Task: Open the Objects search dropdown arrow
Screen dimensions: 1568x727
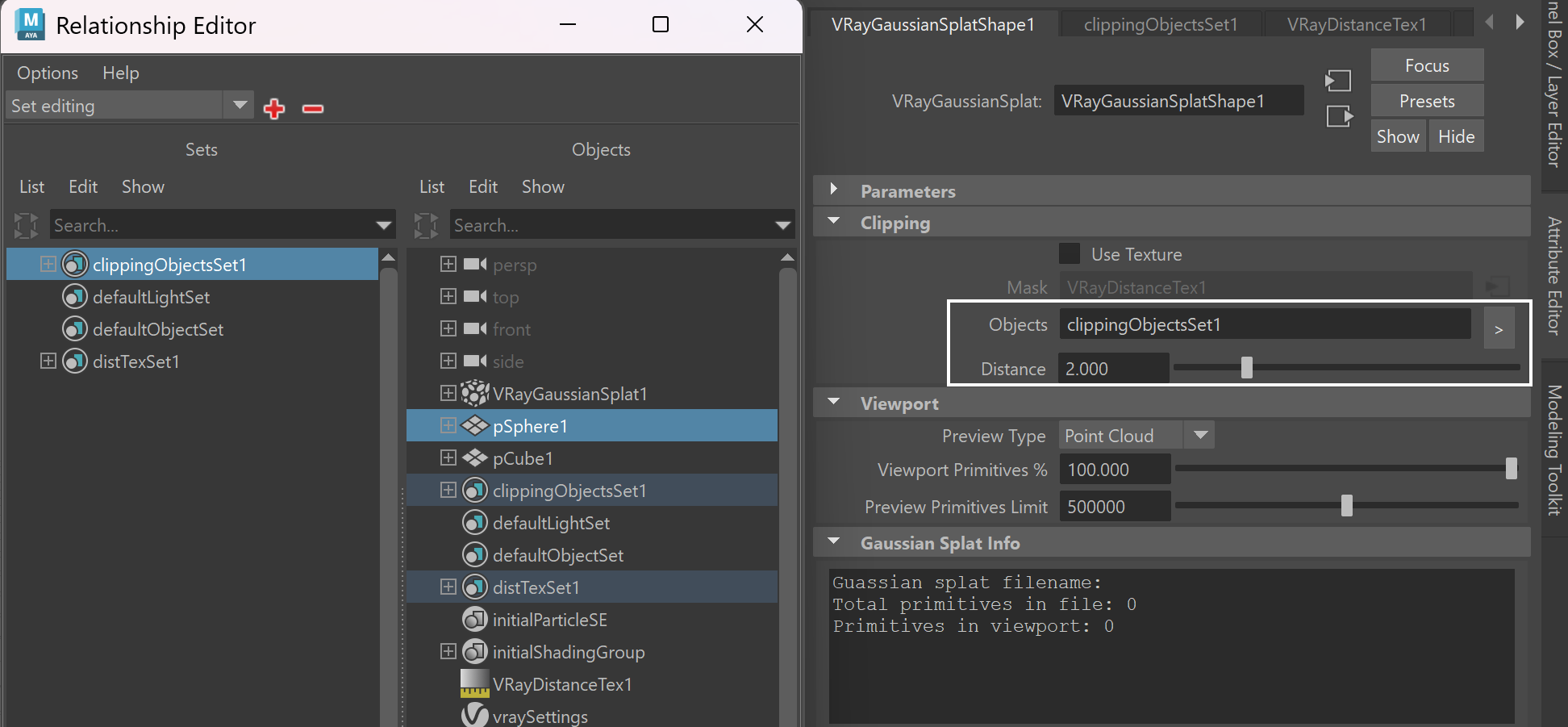Action: pos(783,225)
